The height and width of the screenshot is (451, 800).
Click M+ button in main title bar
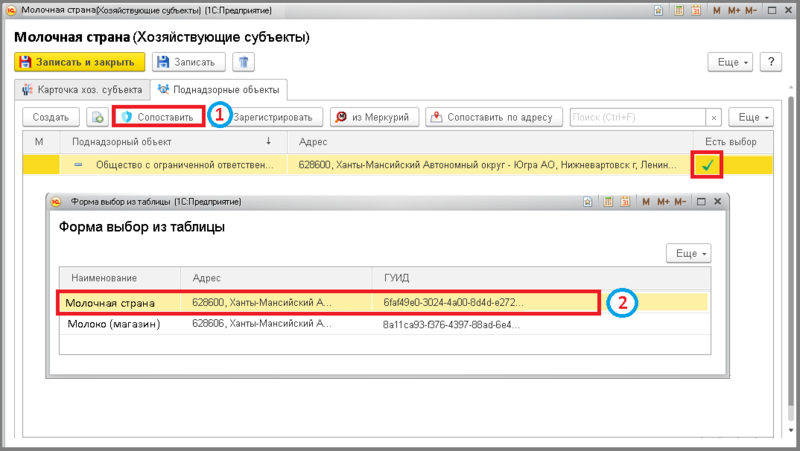pyautogui.click(x=734, y=10)
